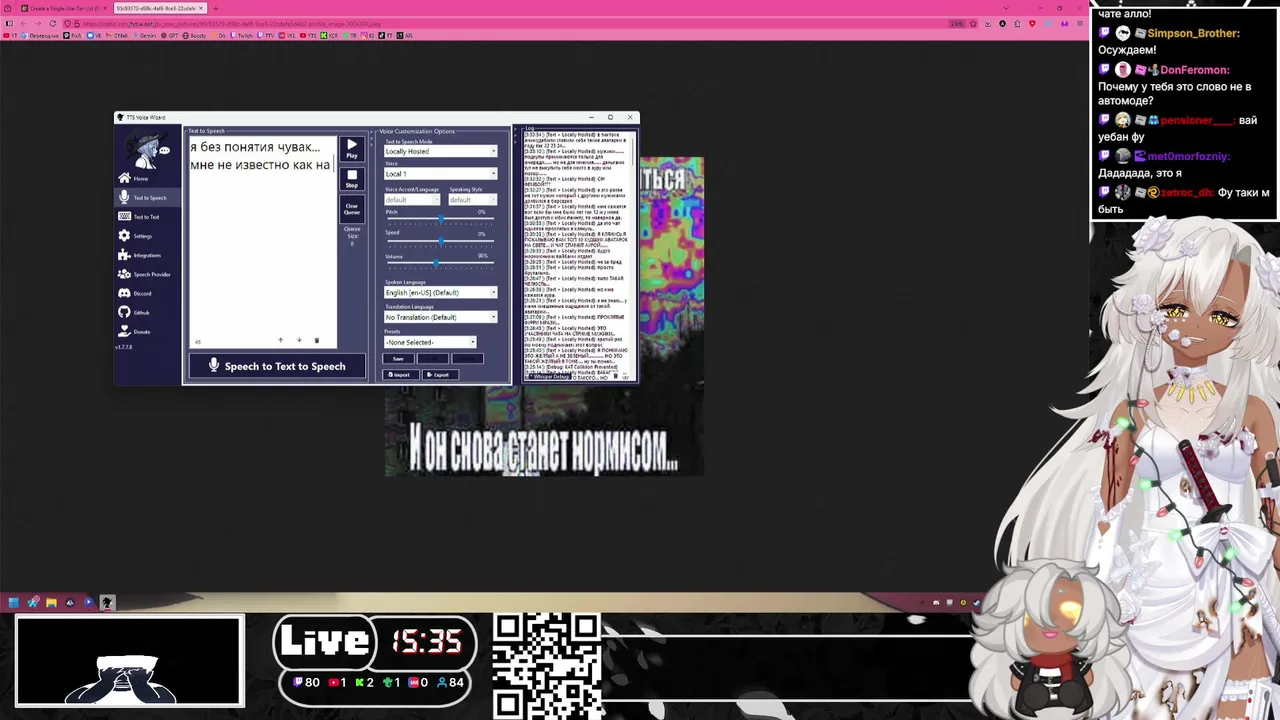Click the QR code in the stream overlay

(x=547, y=665)
